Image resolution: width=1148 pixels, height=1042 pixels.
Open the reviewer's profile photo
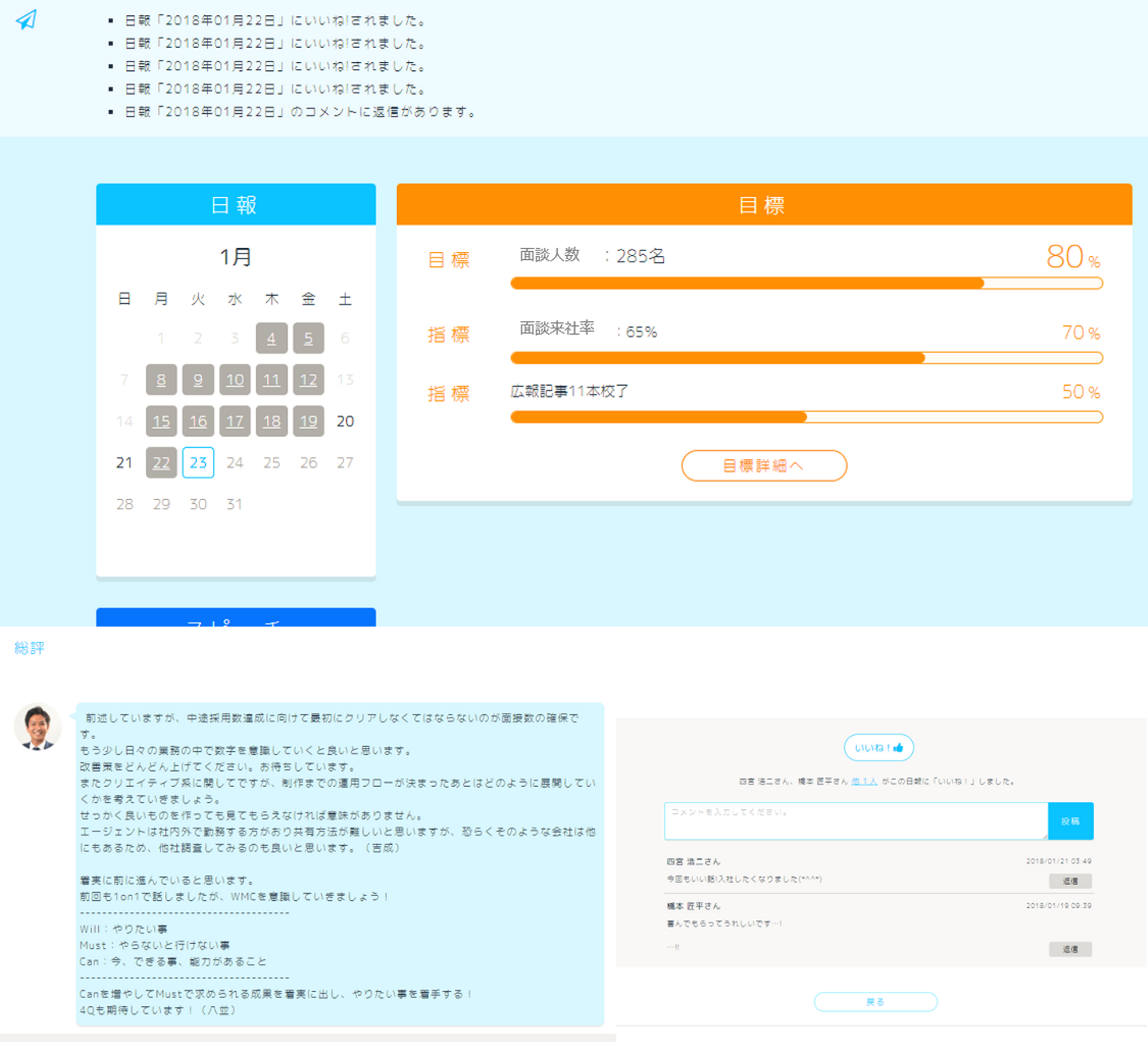click(x=37, y=727)
